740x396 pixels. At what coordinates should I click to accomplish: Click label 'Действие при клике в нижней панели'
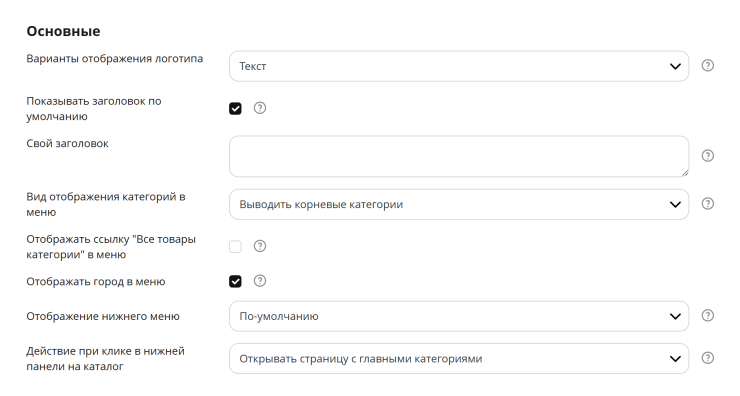coord(105,359)
